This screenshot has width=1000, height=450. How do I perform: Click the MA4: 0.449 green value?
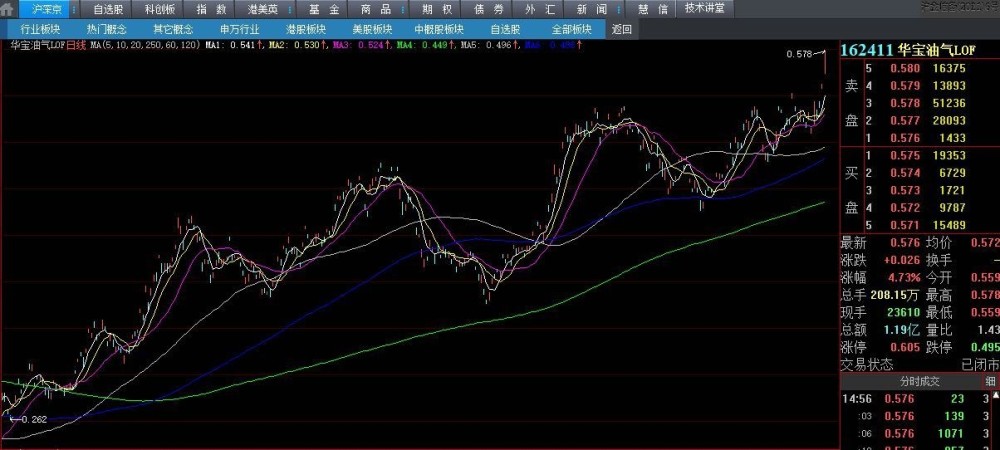pos(425,45)
